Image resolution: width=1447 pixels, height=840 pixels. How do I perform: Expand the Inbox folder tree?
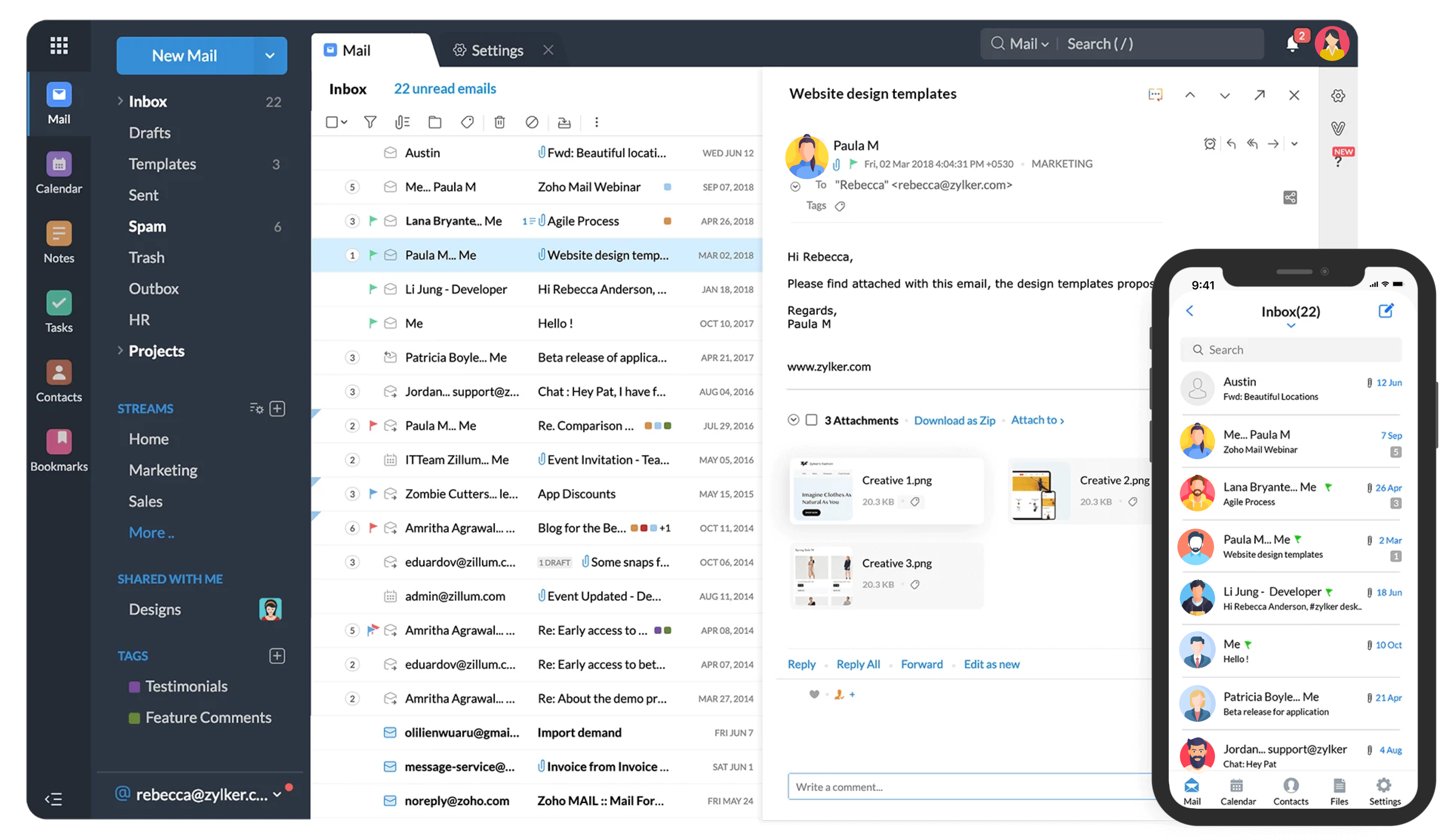tap(120, 101)
